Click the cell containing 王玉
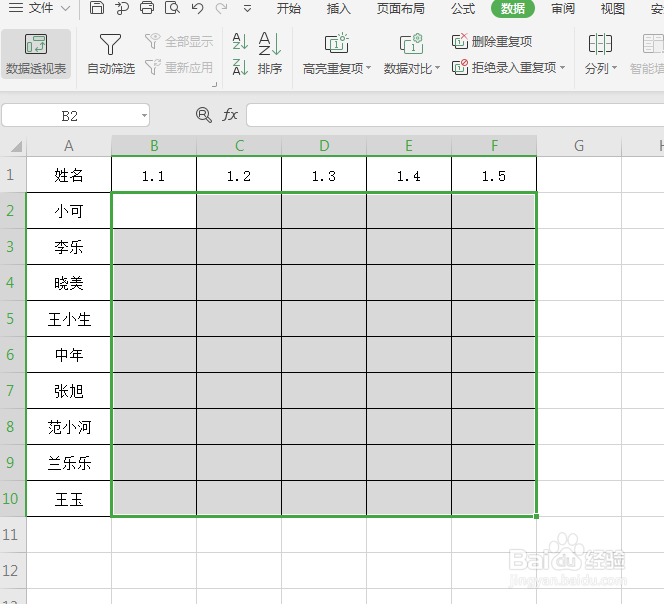664x604 pixels. [69, 499]
